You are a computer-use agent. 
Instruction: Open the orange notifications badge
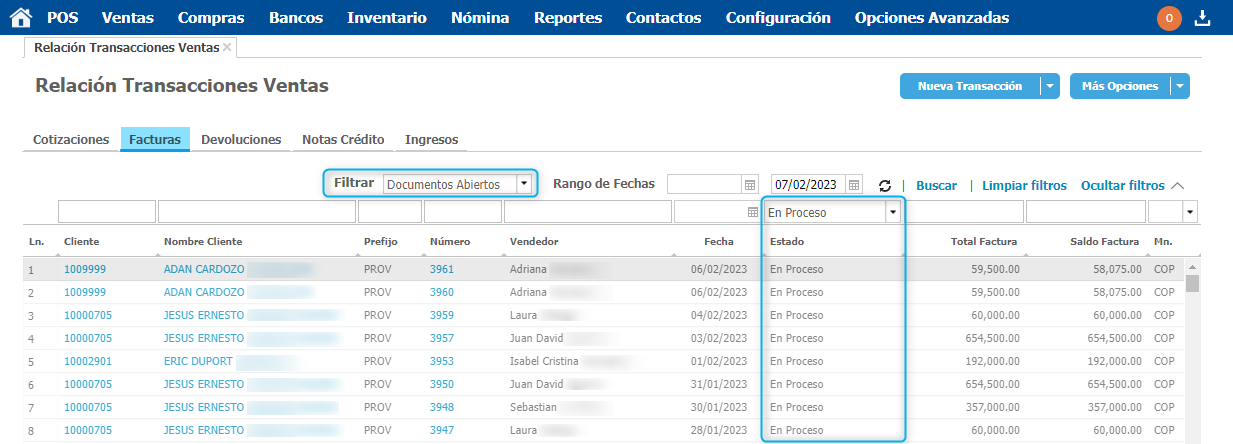pos(1169,18)
